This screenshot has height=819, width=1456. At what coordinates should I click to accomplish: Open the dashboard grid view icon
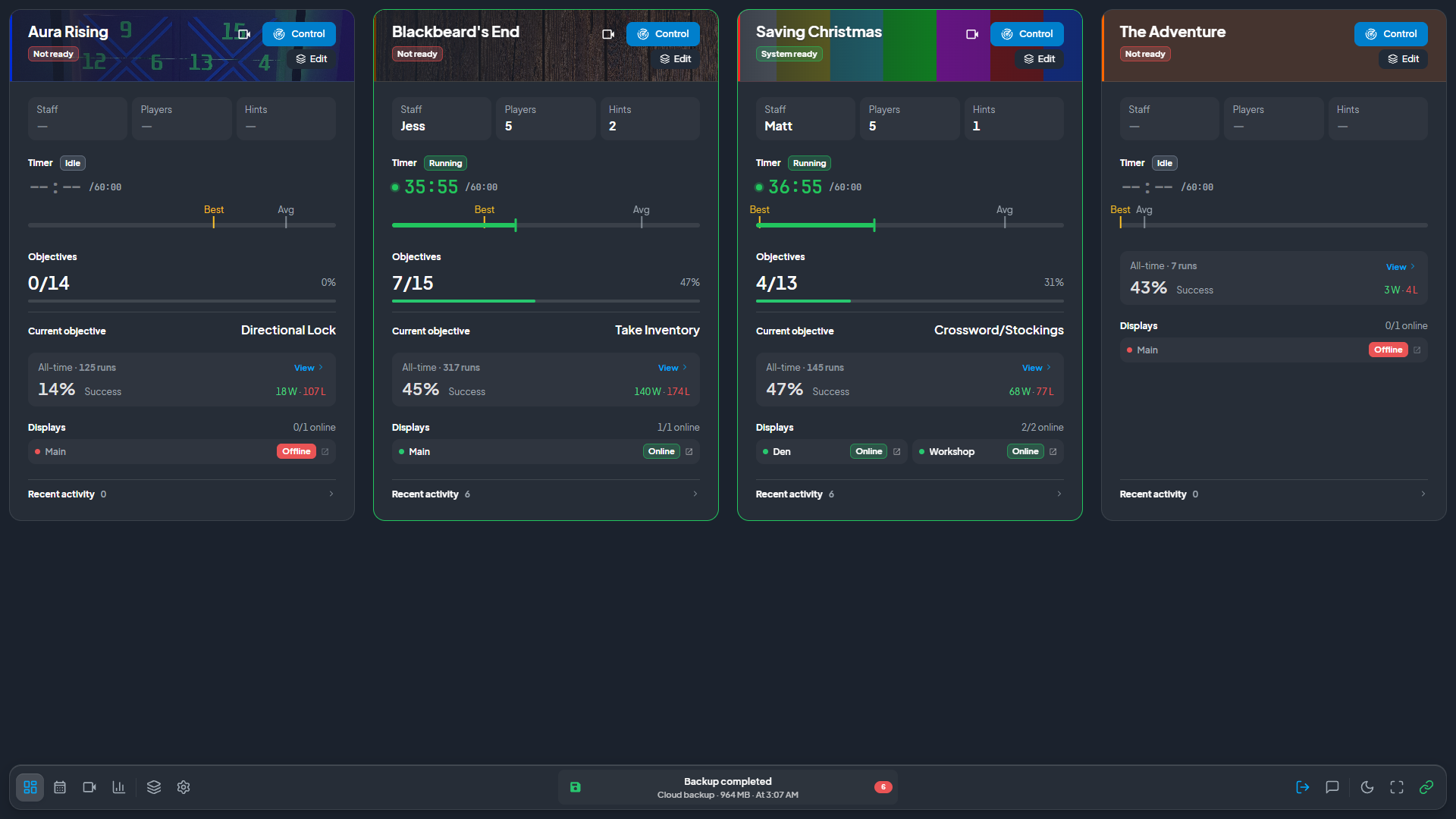tap(30, 787)
